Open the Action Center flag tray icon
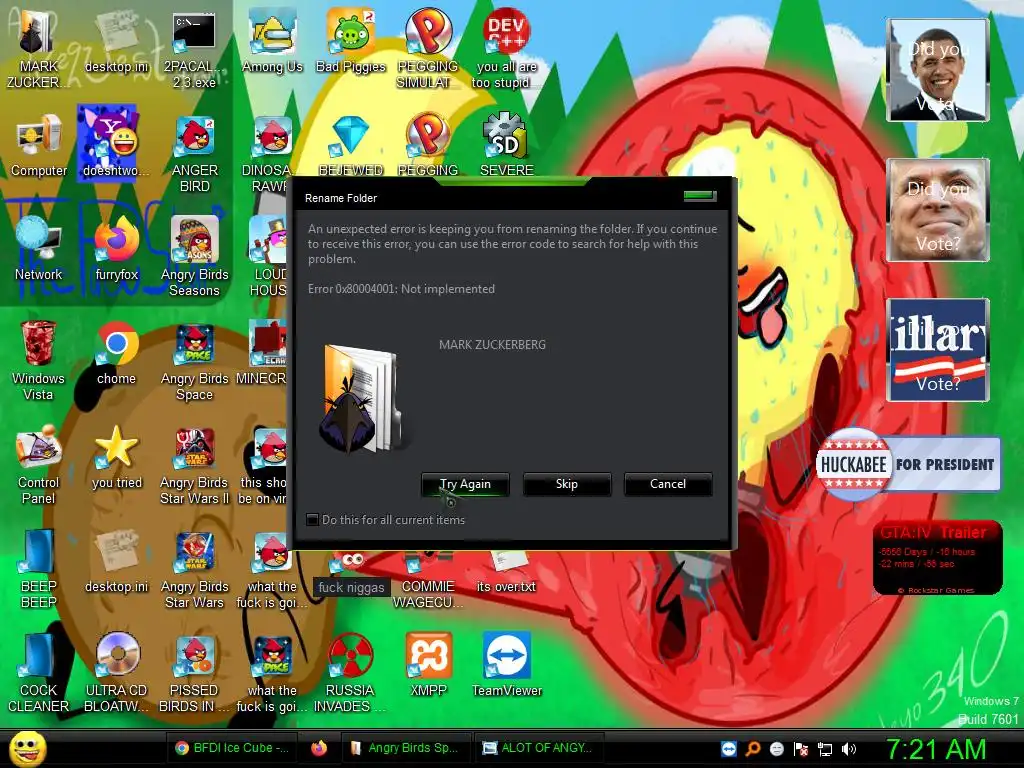This screenshot has width=1024, height=768. point(801,749)
